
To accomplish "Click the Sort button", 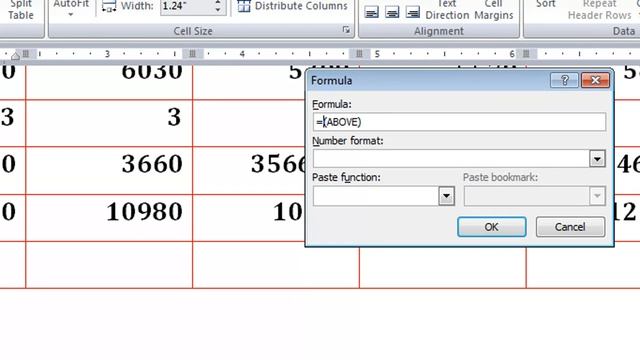I will [545, 5].
